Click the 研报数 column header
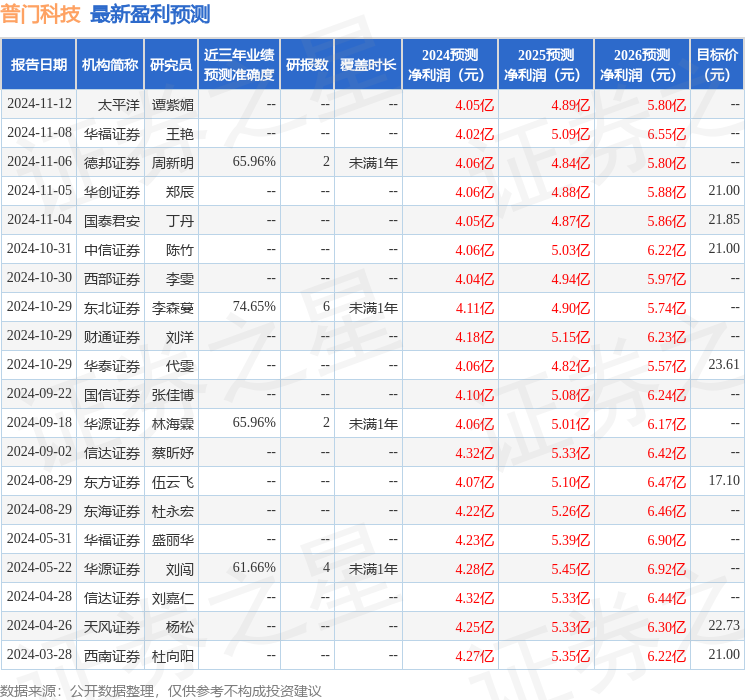Image resolution: width=745 pixels, height=700 pixels. point(307,65)
